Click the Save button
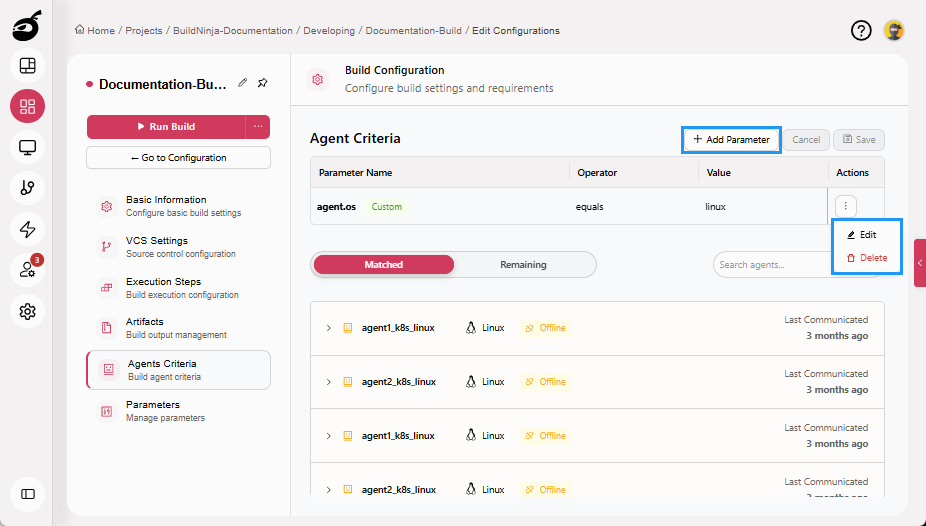The height and width of the screenshot is (526, 926). point(859,140)
